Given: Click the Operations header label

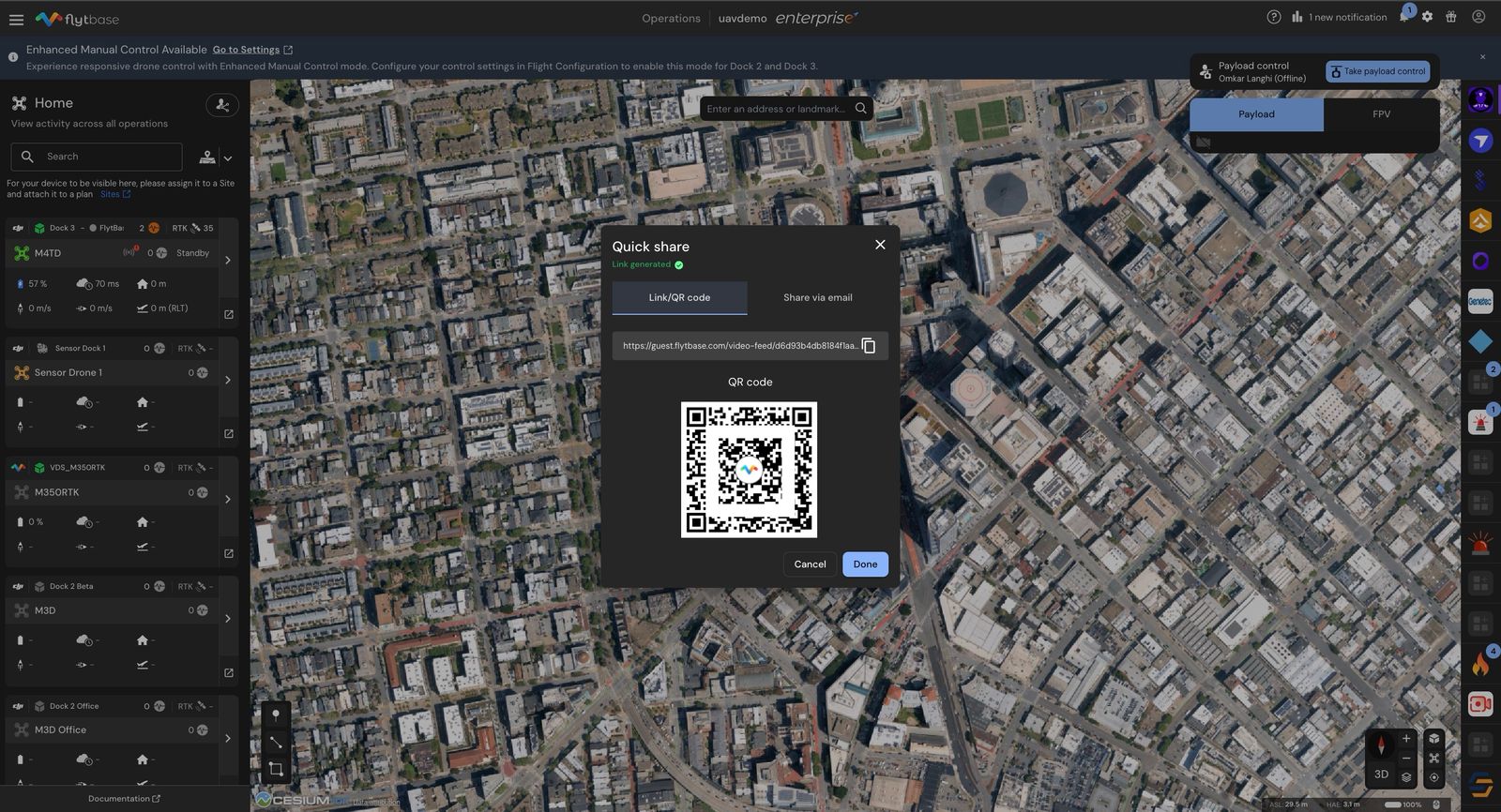Looking at the screenshot, I should (x=671, y=18).
